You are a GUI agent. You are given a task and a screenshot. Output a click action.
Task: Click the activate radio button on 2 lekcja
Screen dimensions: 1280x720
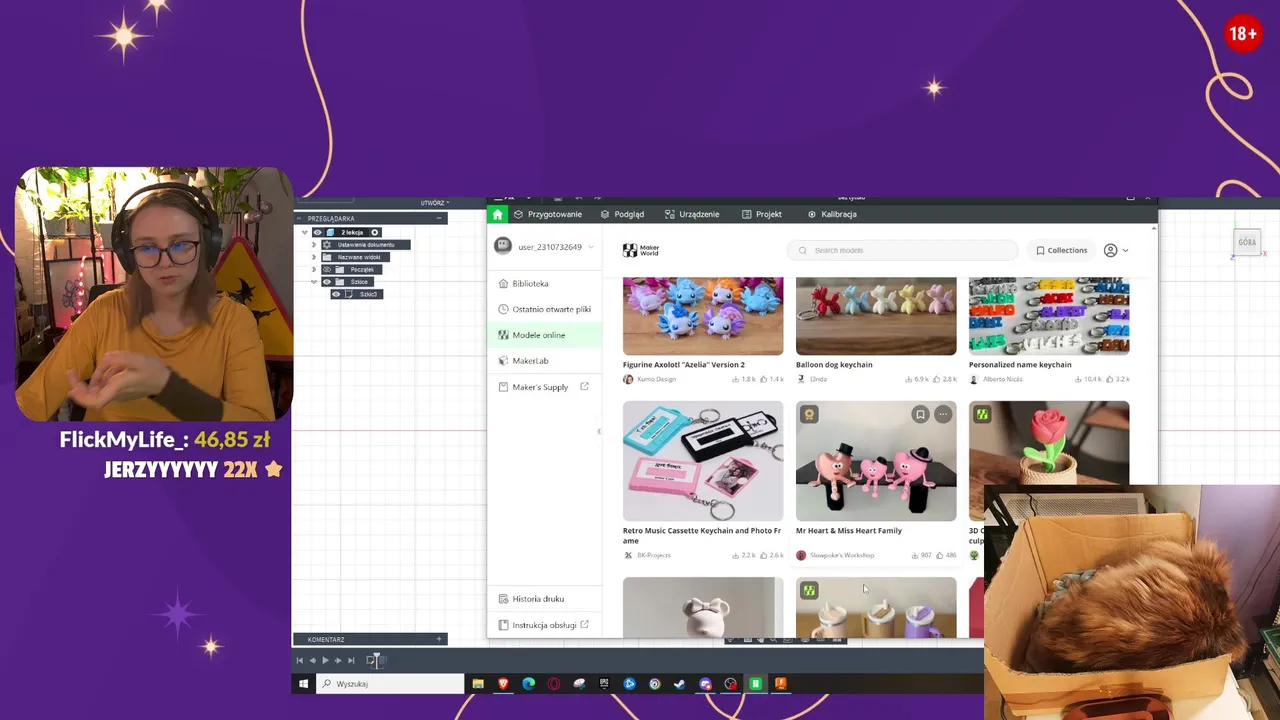click(x=375, y=232)
